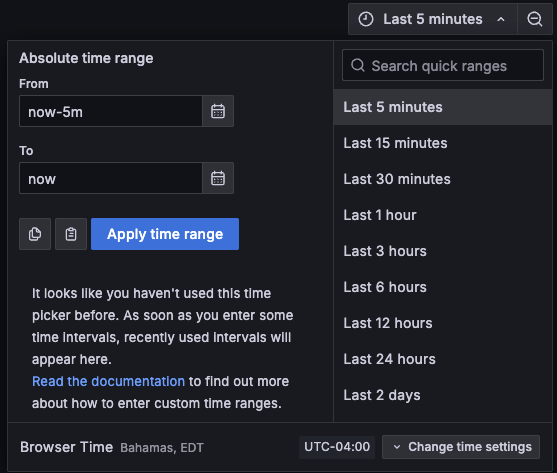This screenshot has height=473, width=557.
Task: Select Last 15 minutes quick range
Action: click(x=443, y=143)
